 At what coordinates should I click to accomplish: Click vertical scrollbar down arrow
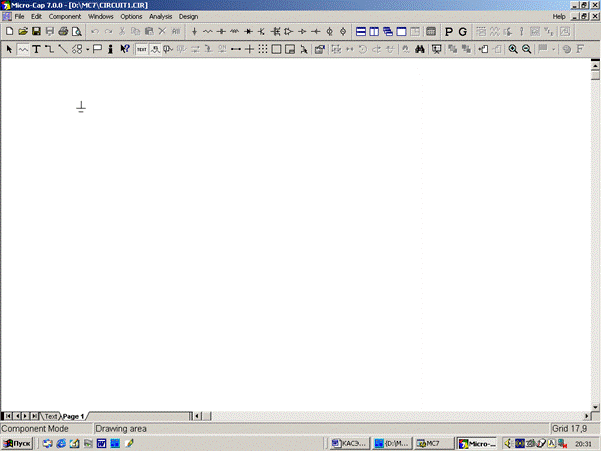(595, 407)
